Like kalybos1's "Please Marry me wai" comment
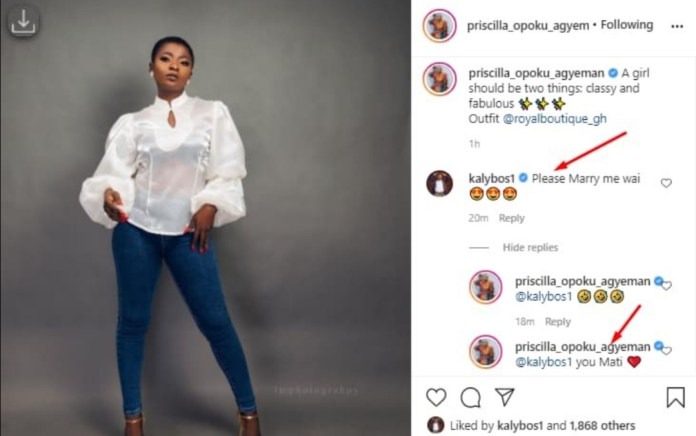Screen dimensions: 696x436 click(x=666, y=183)
